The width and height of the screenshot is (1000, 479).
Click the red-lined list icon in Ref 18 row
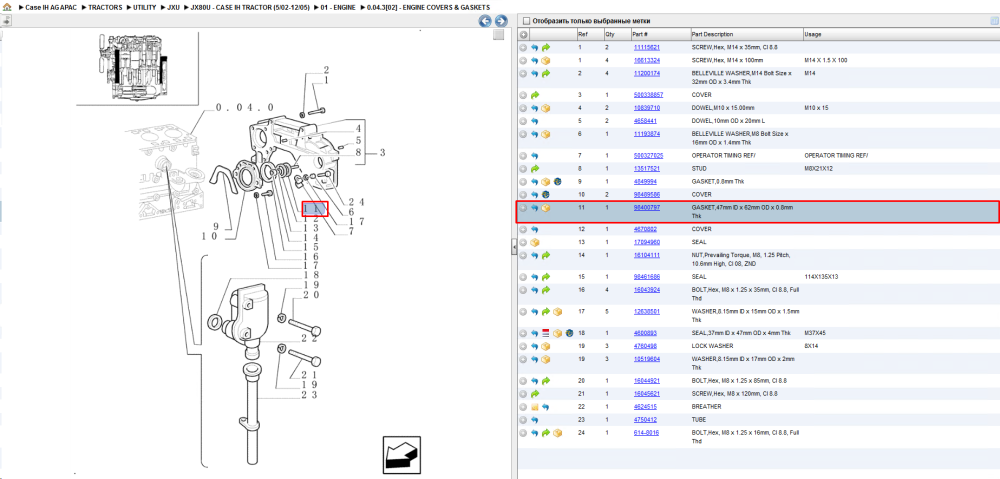[x=545, y=333]
